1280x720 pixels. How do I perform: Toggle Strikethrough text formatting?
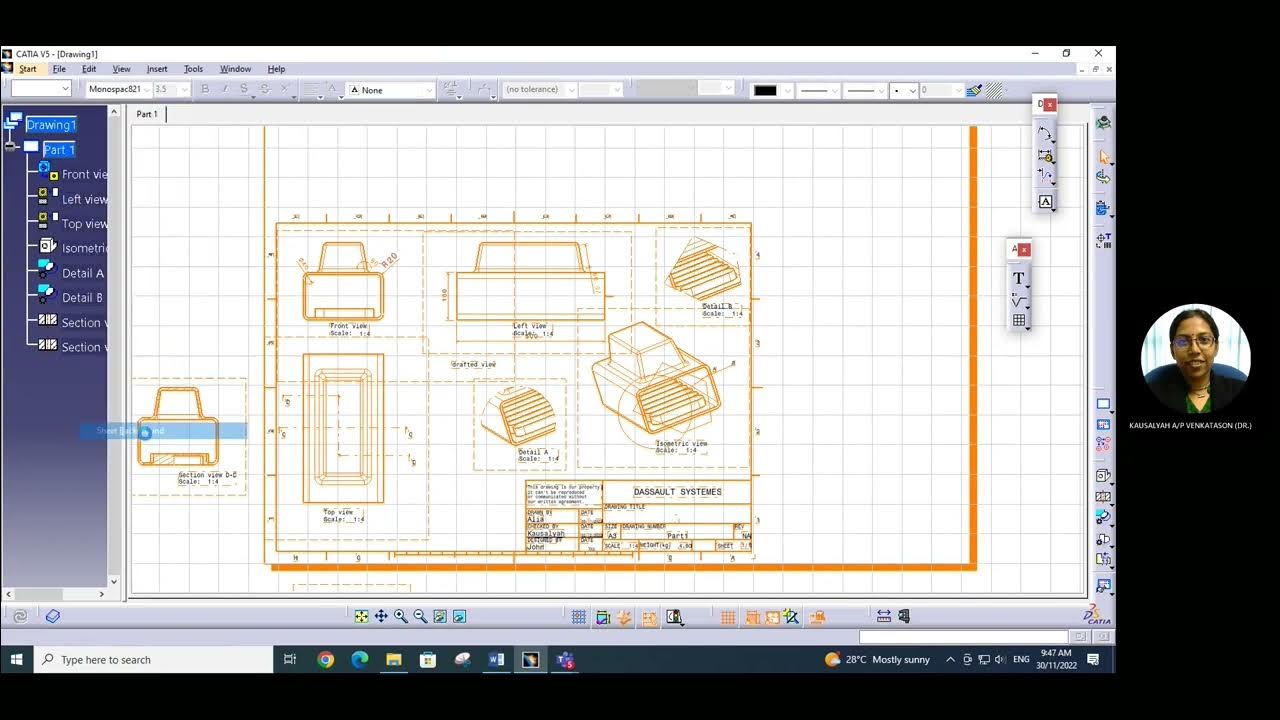264,89
